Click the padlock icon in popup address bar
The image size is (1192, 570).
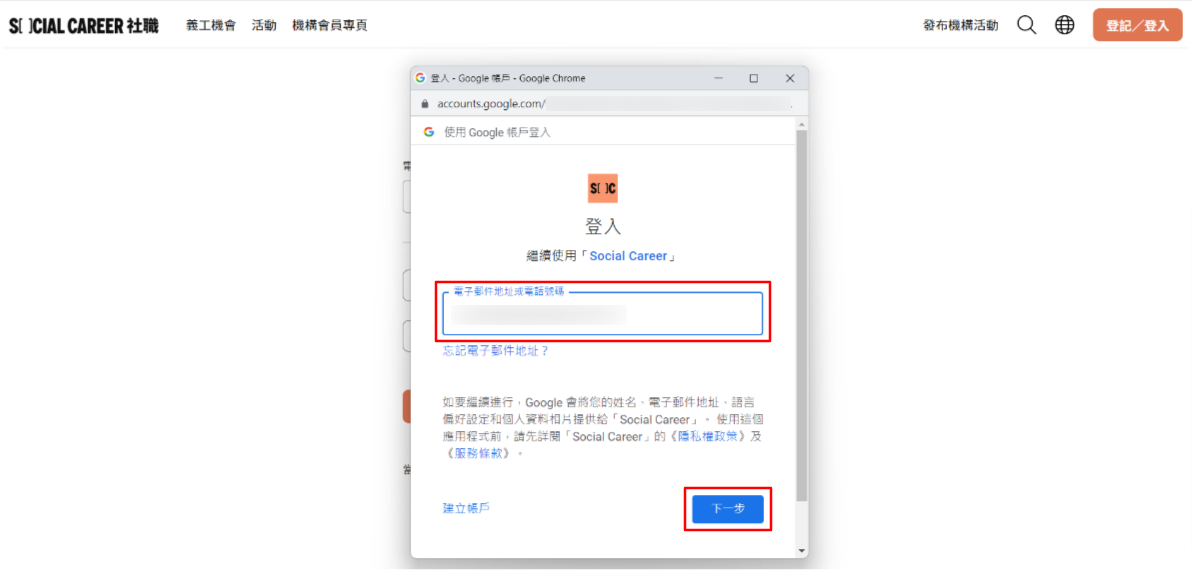[x=425, y=103]
